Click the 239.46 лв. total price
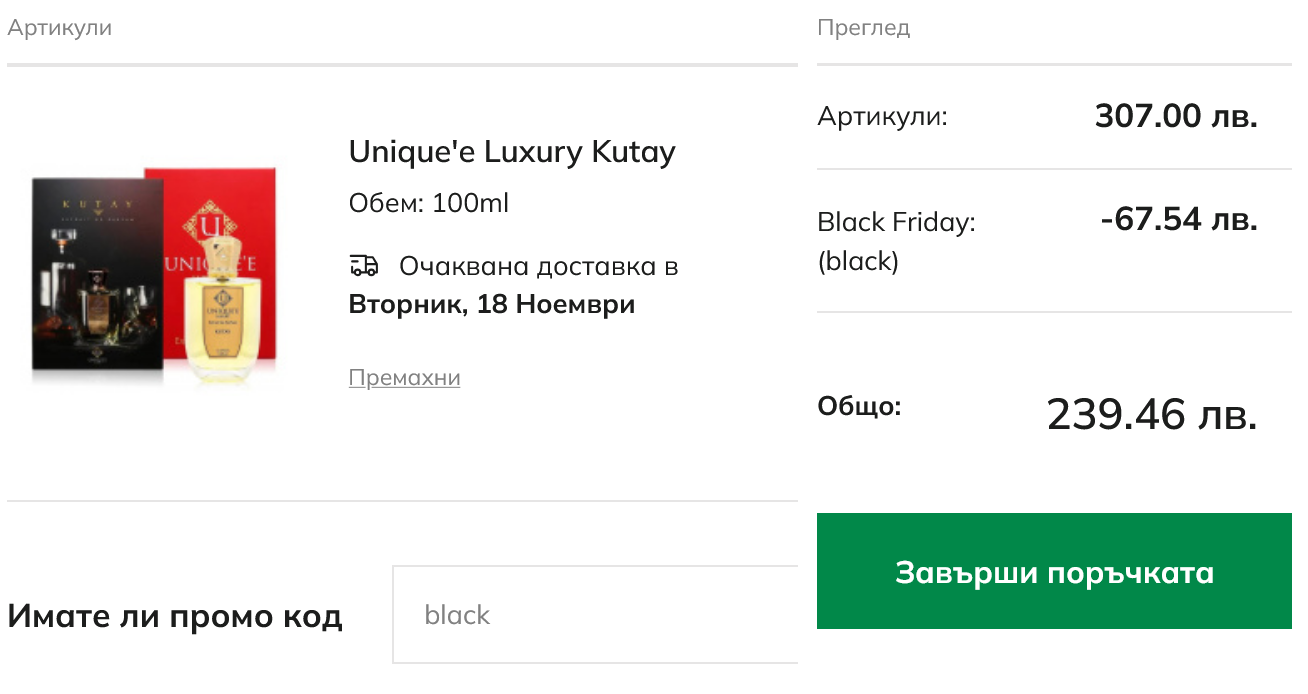The height and width of the screenshot is (694, 1308). click(x=1151, y=414)
